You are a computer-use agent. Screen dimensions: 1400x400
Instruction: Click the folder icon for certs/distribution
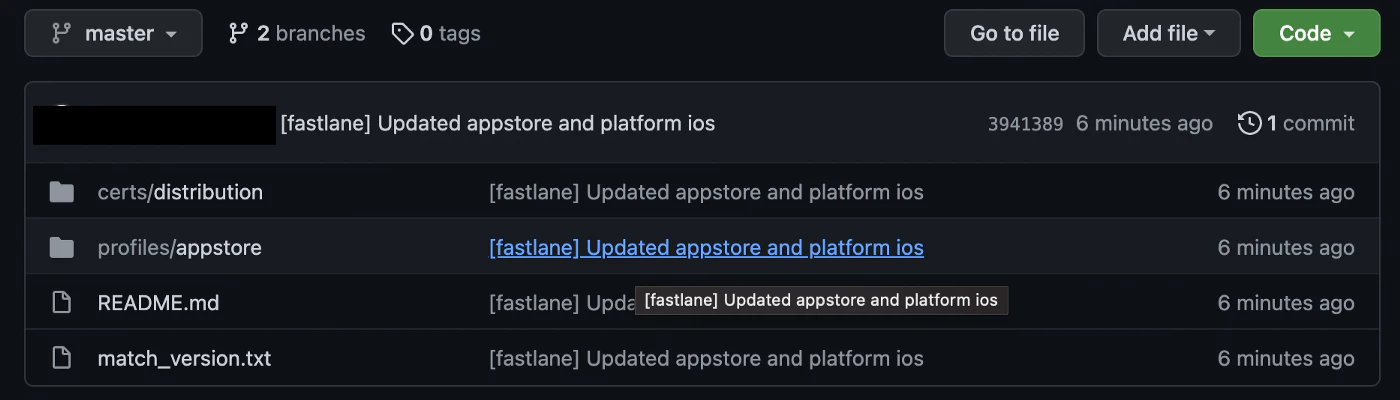(x=62, y=192)
